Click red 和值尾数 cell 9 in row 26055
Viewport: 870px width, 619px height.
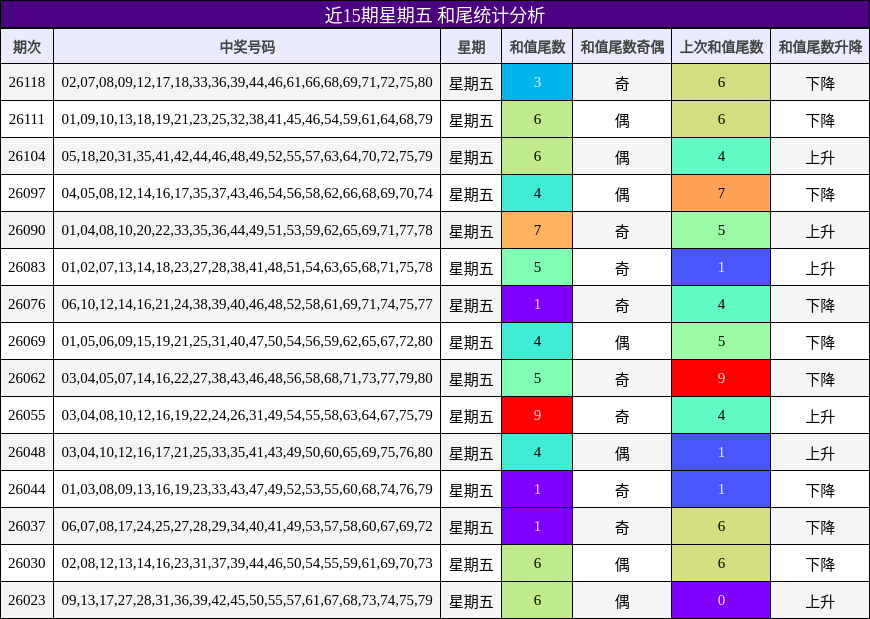click(x=537, y=415)
